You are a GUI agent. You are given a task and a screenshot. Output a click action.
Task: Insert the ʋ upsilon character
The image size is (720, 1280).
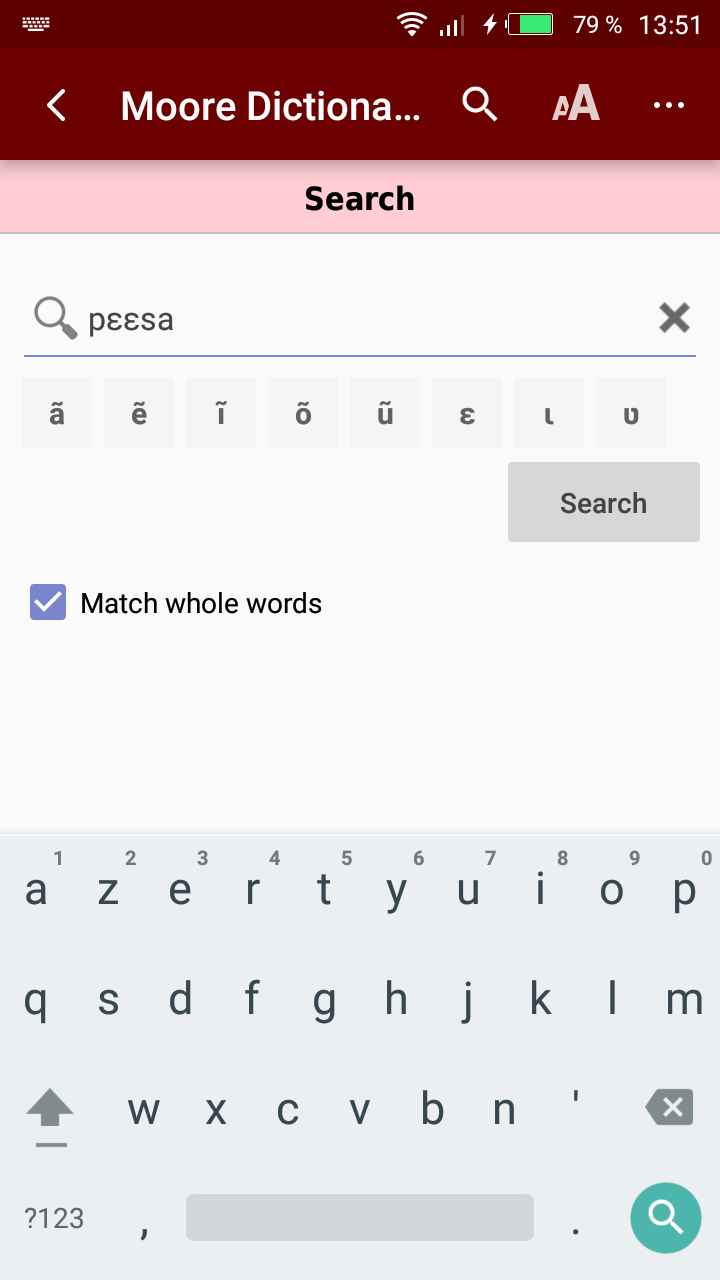(x=631, y=413)
